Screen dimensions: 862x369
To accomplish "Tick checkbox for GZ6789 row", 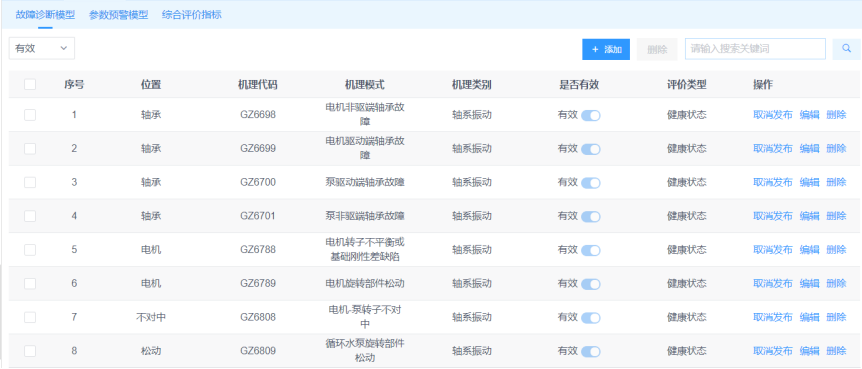I will (30, 284).
